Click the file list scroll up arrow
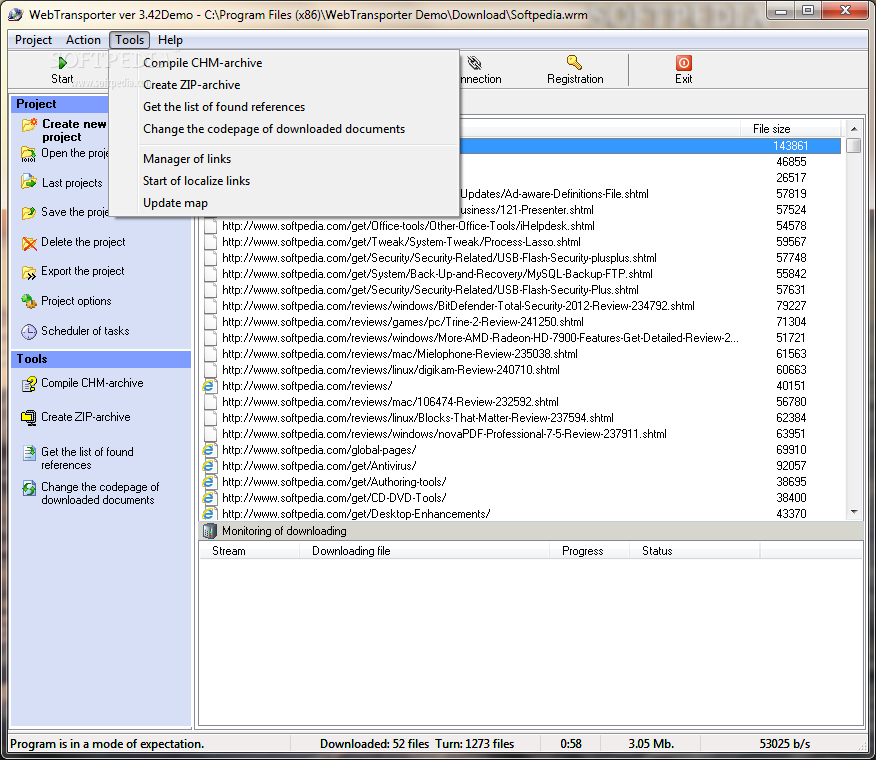 (x=854, y=129)
